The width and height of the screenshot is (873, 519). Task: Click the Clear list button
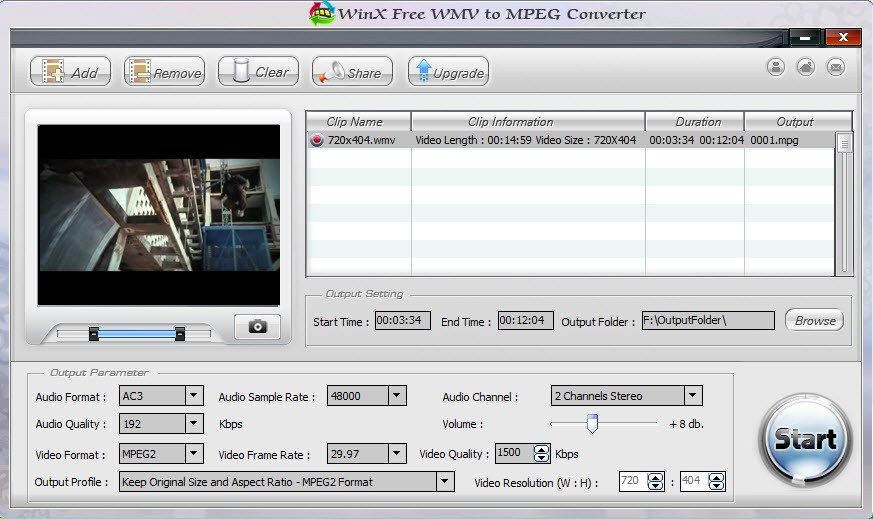(258, 72)
